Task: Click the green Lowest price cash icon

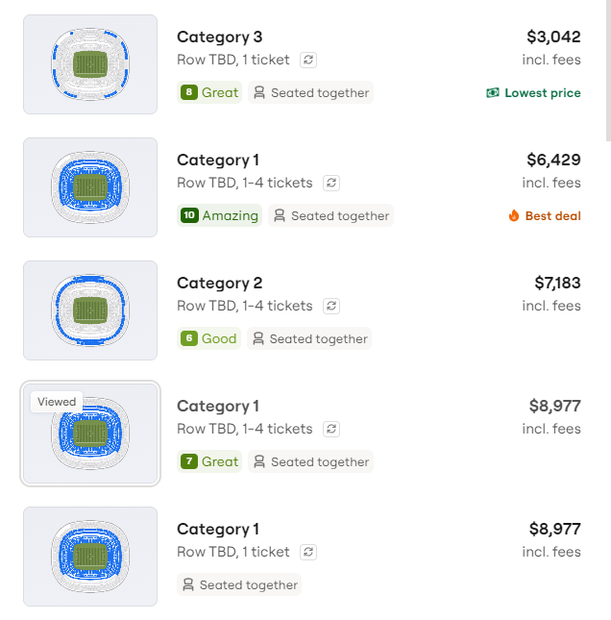Action: (x=492, y=93)
